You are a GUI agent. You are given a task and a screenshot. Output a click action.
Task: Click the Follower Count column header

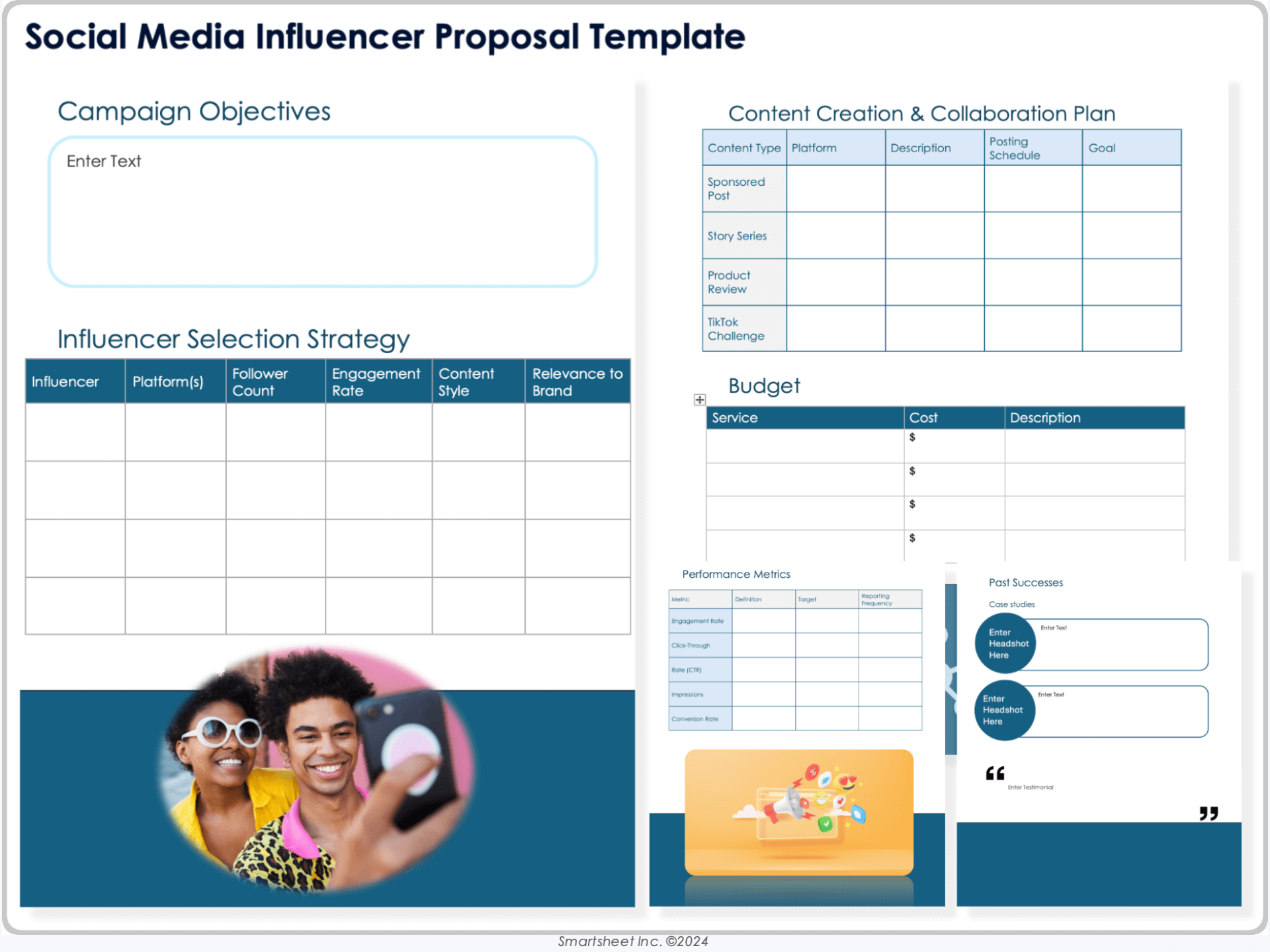[275, 381]
